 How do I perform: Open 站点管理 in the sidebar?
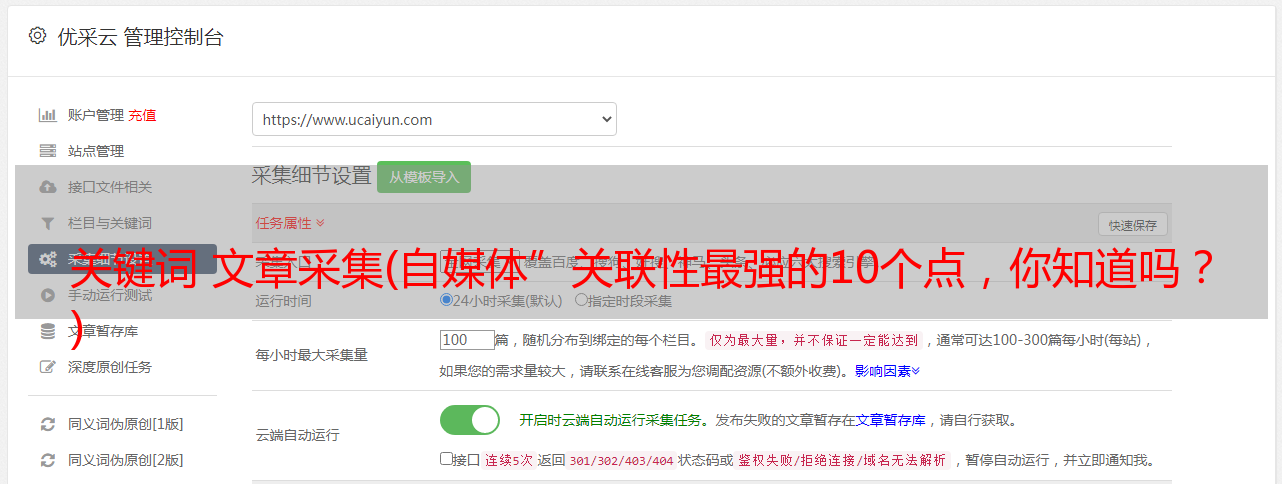coord(96,151)
